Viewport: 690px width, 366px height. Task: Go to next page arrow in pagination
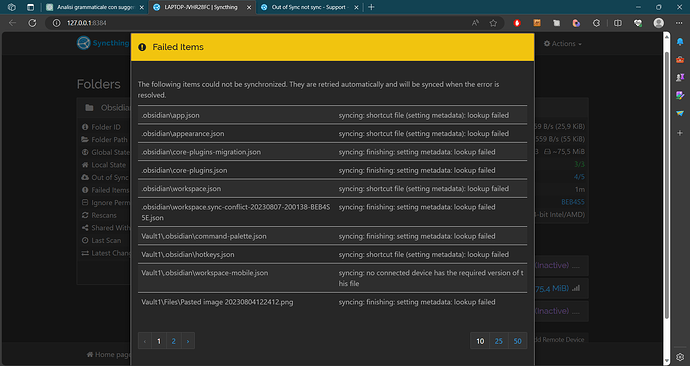pos(188,341)
